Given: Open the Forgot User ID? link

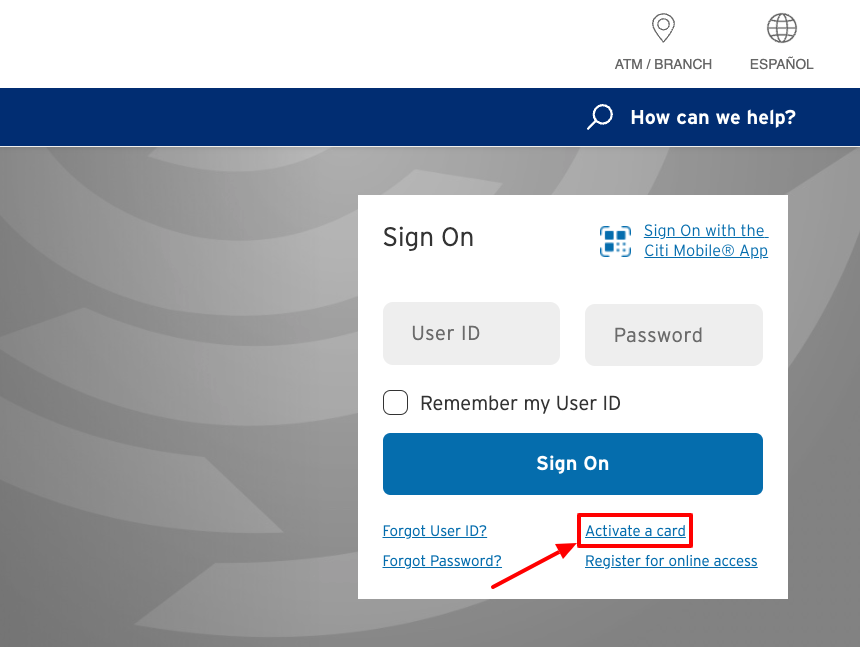Looking at the screenshot, I should 434,531.
